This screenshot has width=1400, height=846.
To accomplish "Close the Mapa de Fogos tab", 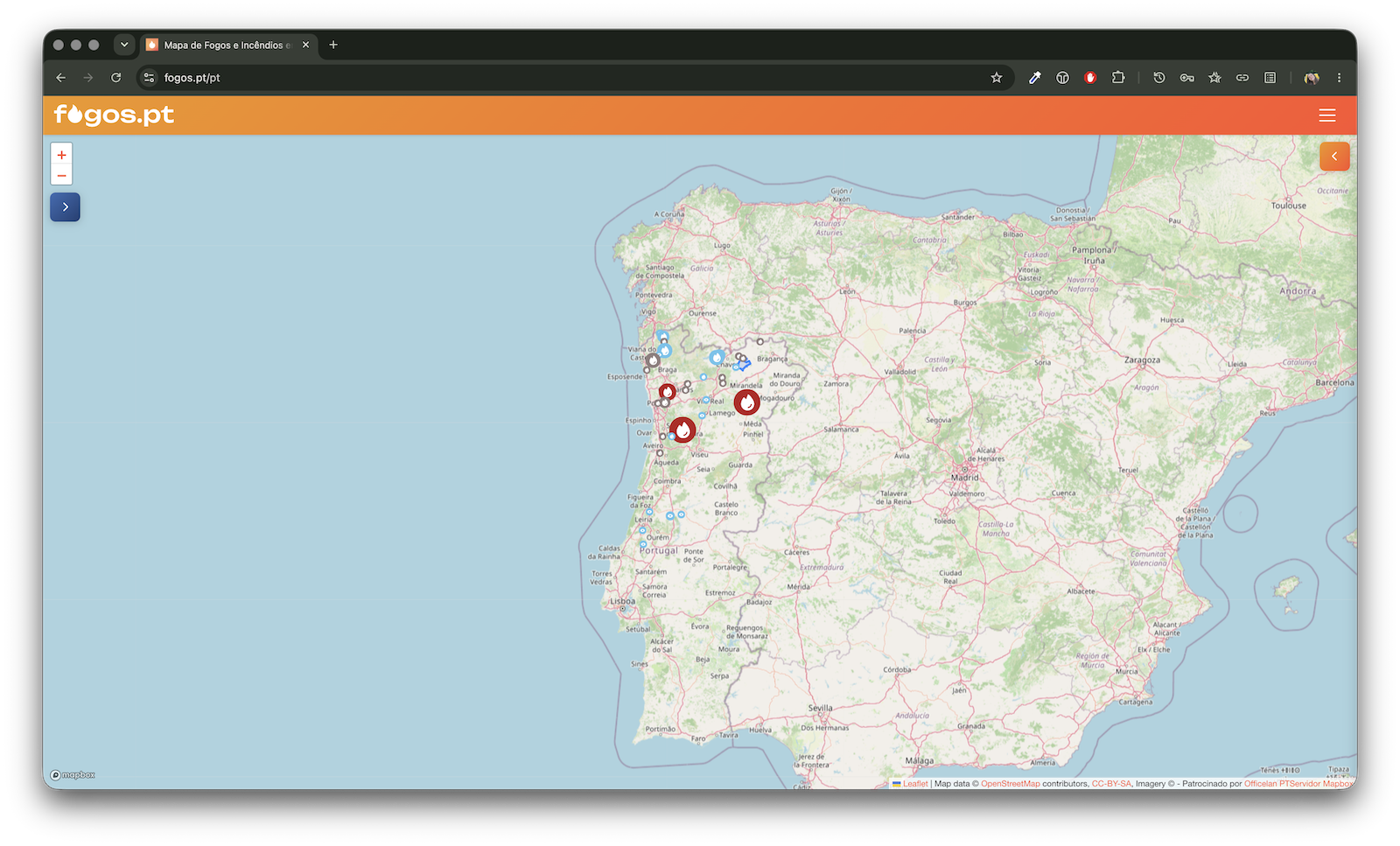I will (x=305, y=45).
